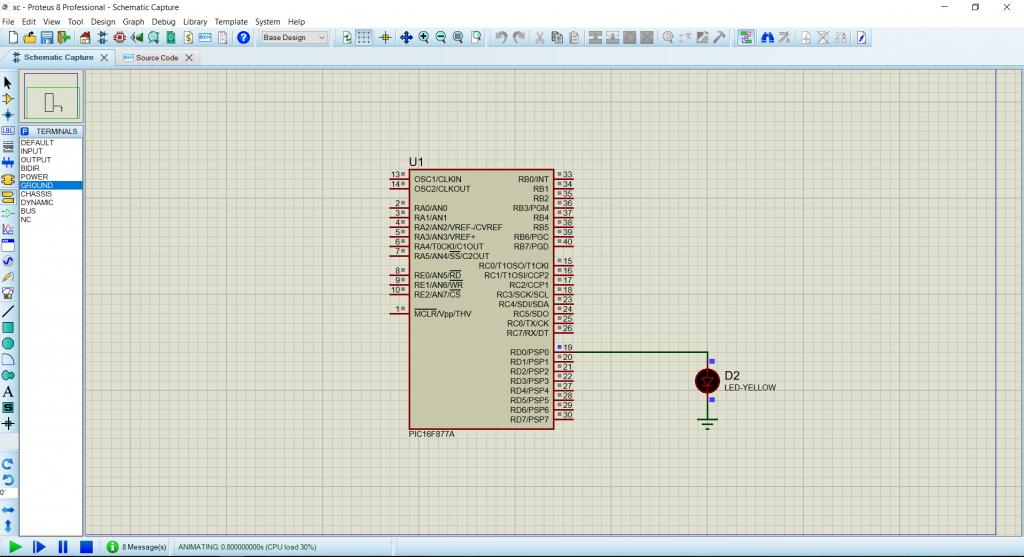
Task: Select the 2D Graphics Text tool
Action: (8, 392)
